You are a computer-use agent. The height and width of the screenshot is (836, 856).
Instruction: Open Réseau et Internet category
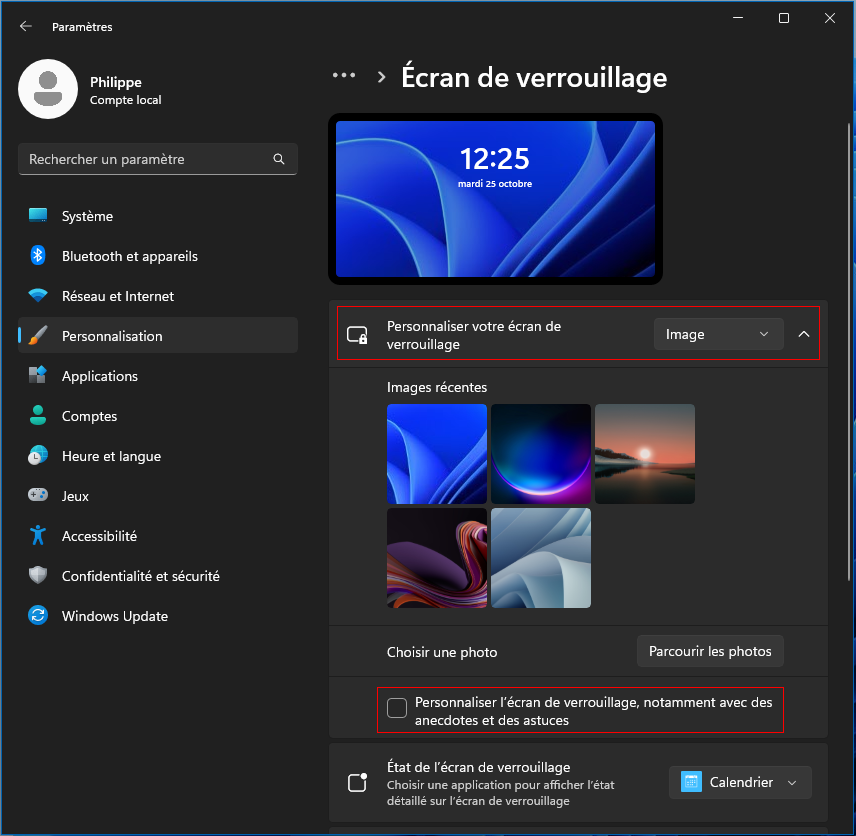pos(158,295)
